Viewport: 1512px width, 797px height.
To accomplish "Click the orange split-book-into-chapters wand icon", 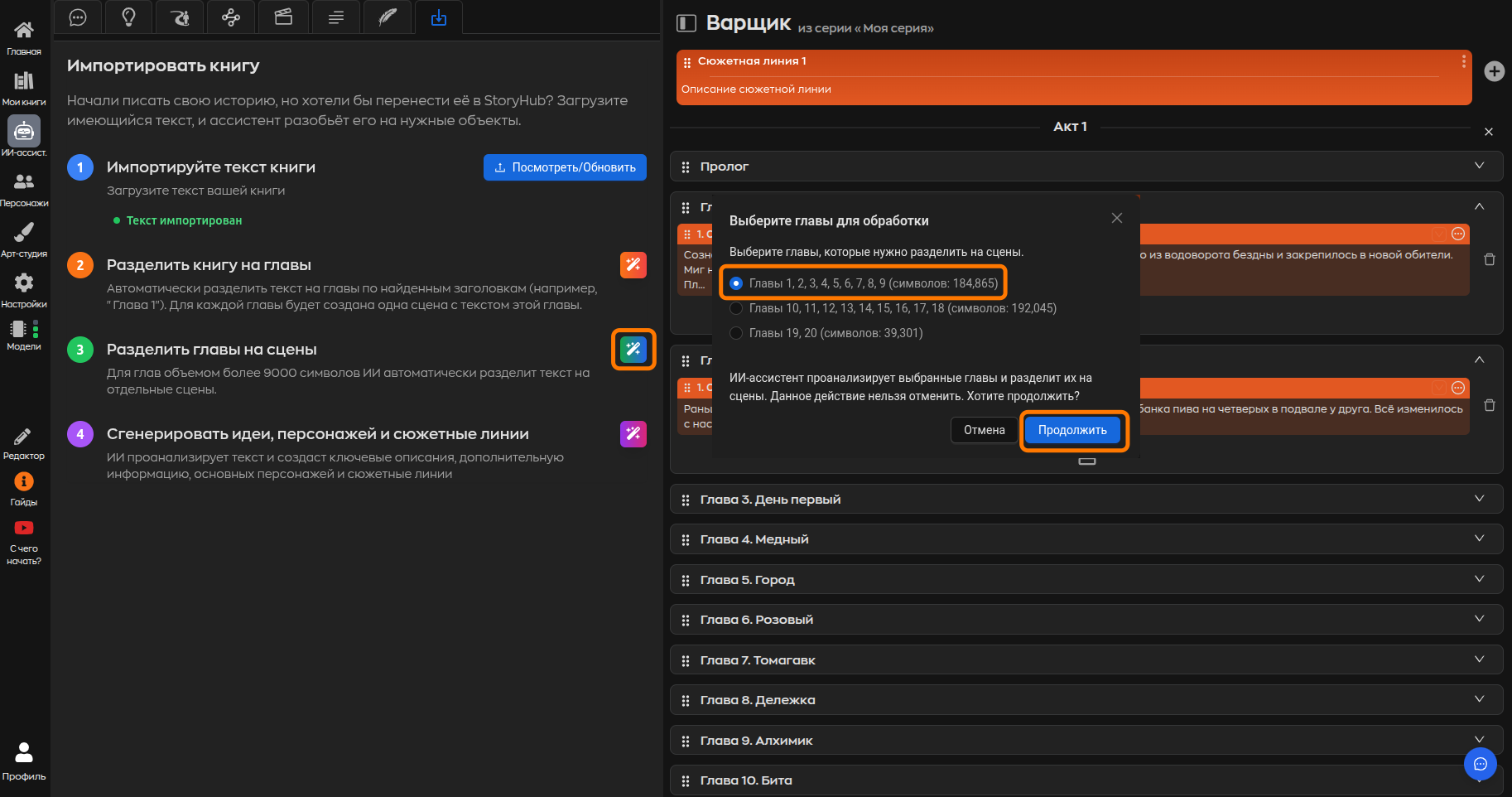I will (633, 265).
